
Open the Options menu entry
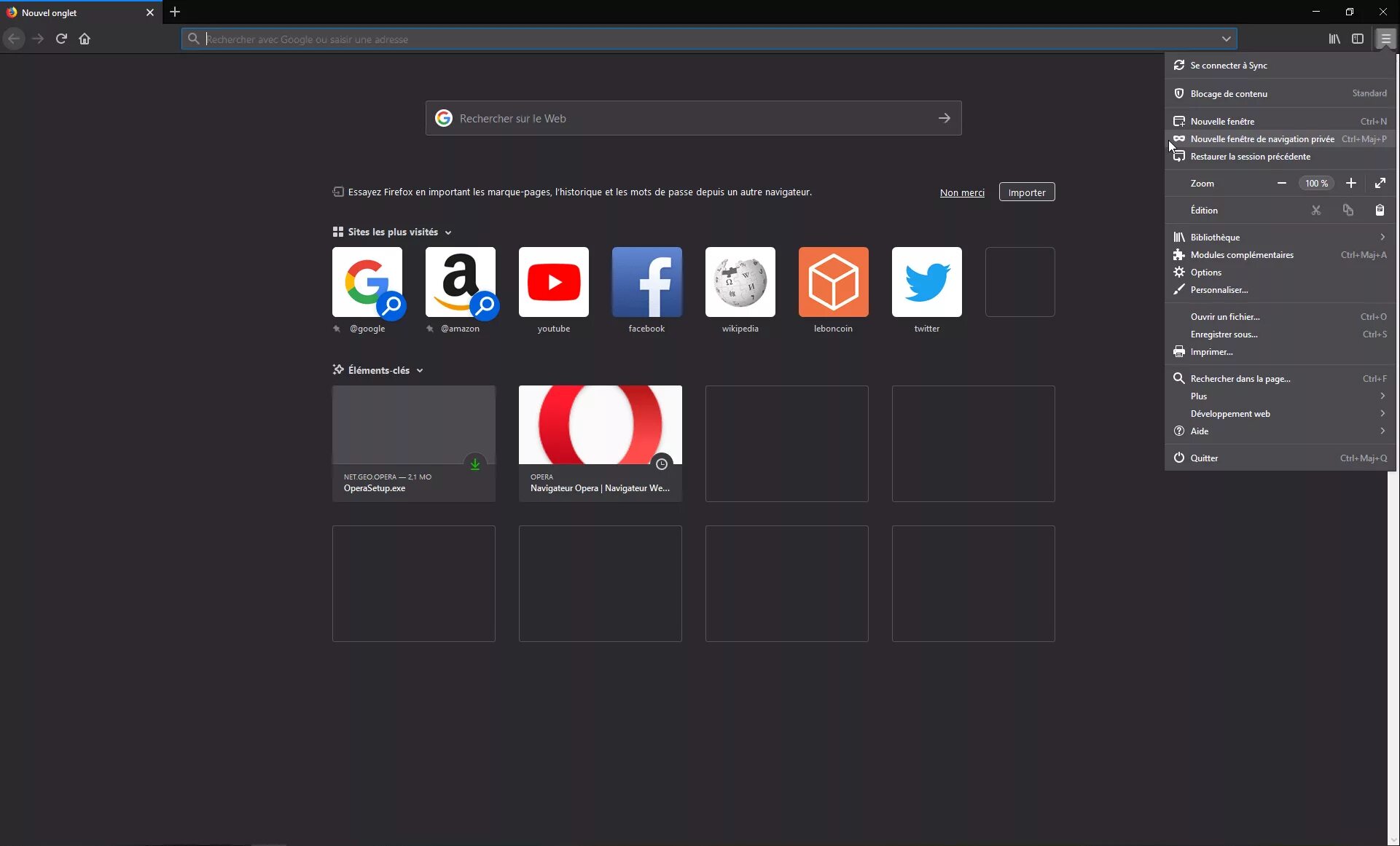[x=1280, y=272]
